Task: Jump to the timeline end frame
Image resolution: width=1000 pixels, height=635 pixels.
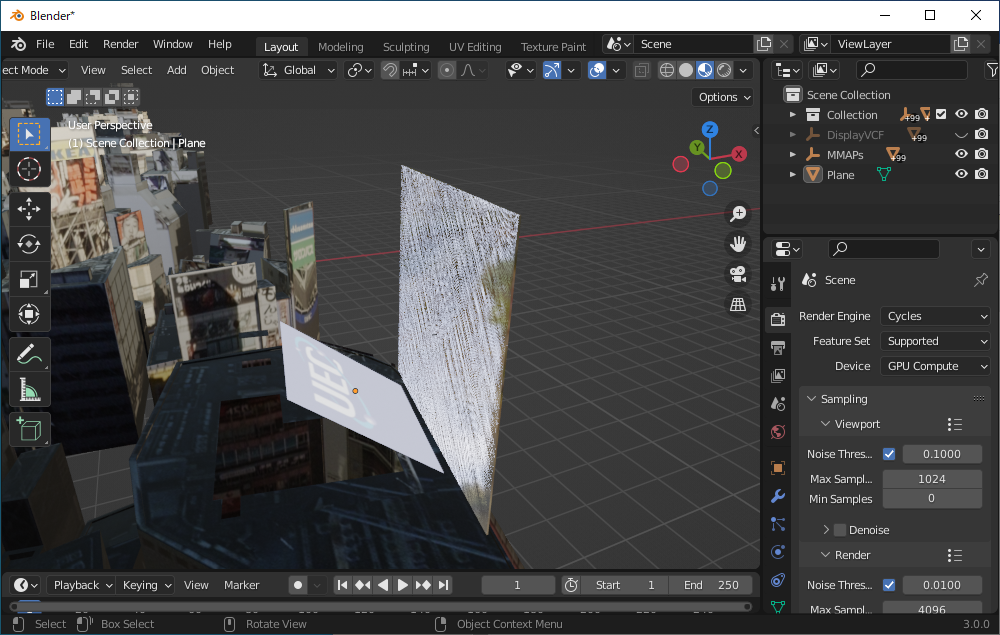Action: click(x=444, y=585)
